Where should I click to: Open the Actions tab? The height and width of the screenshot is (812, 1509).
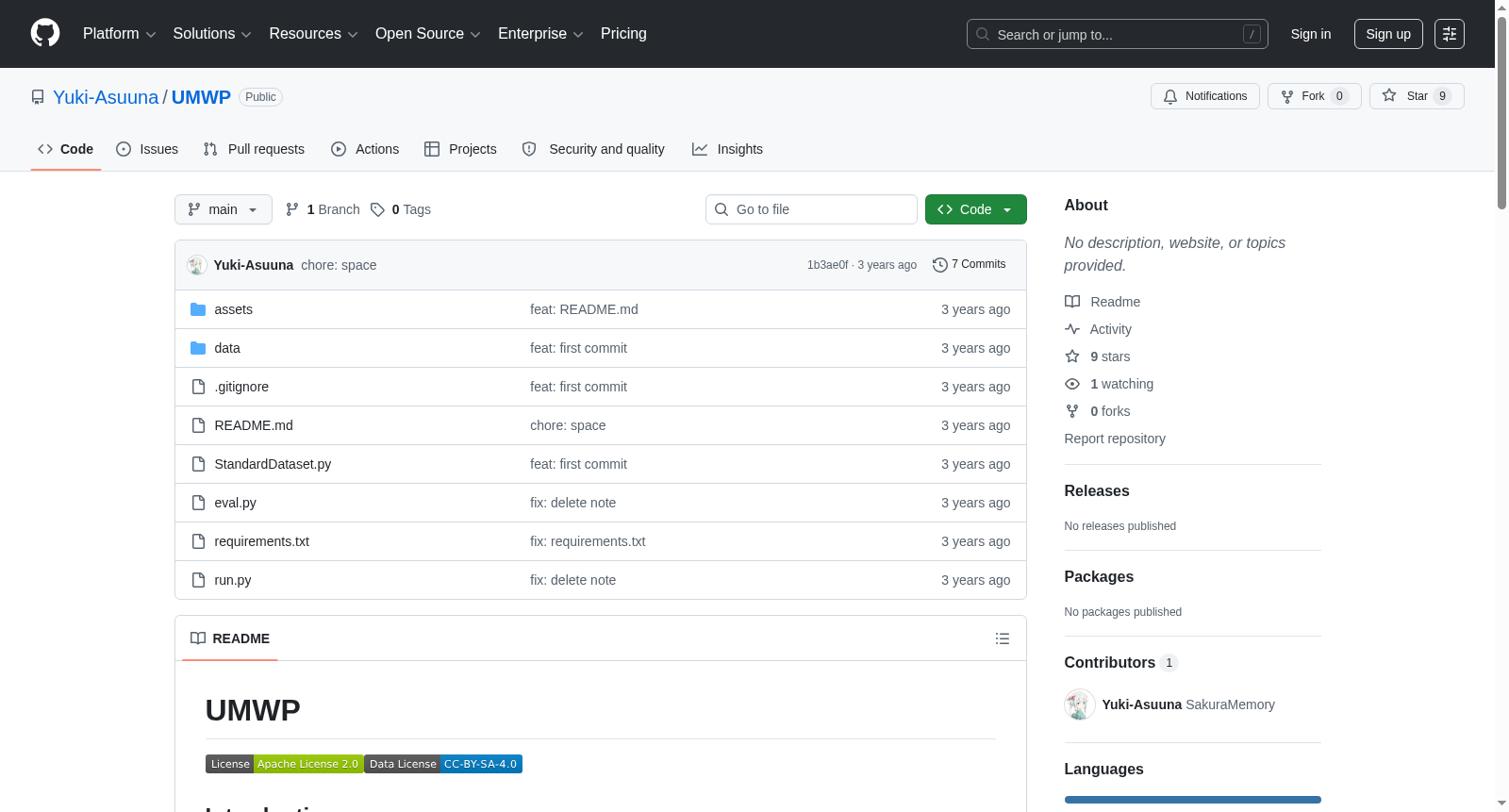[365, 149]
